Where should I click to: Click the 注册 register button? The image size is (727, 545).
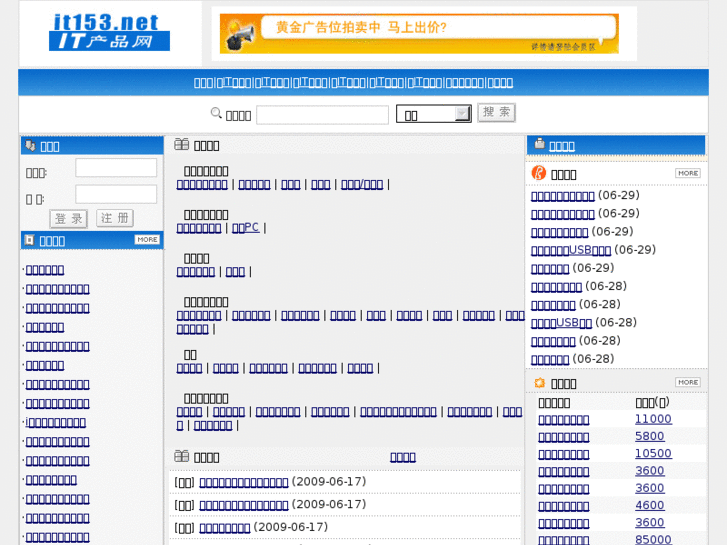[115, 218]
